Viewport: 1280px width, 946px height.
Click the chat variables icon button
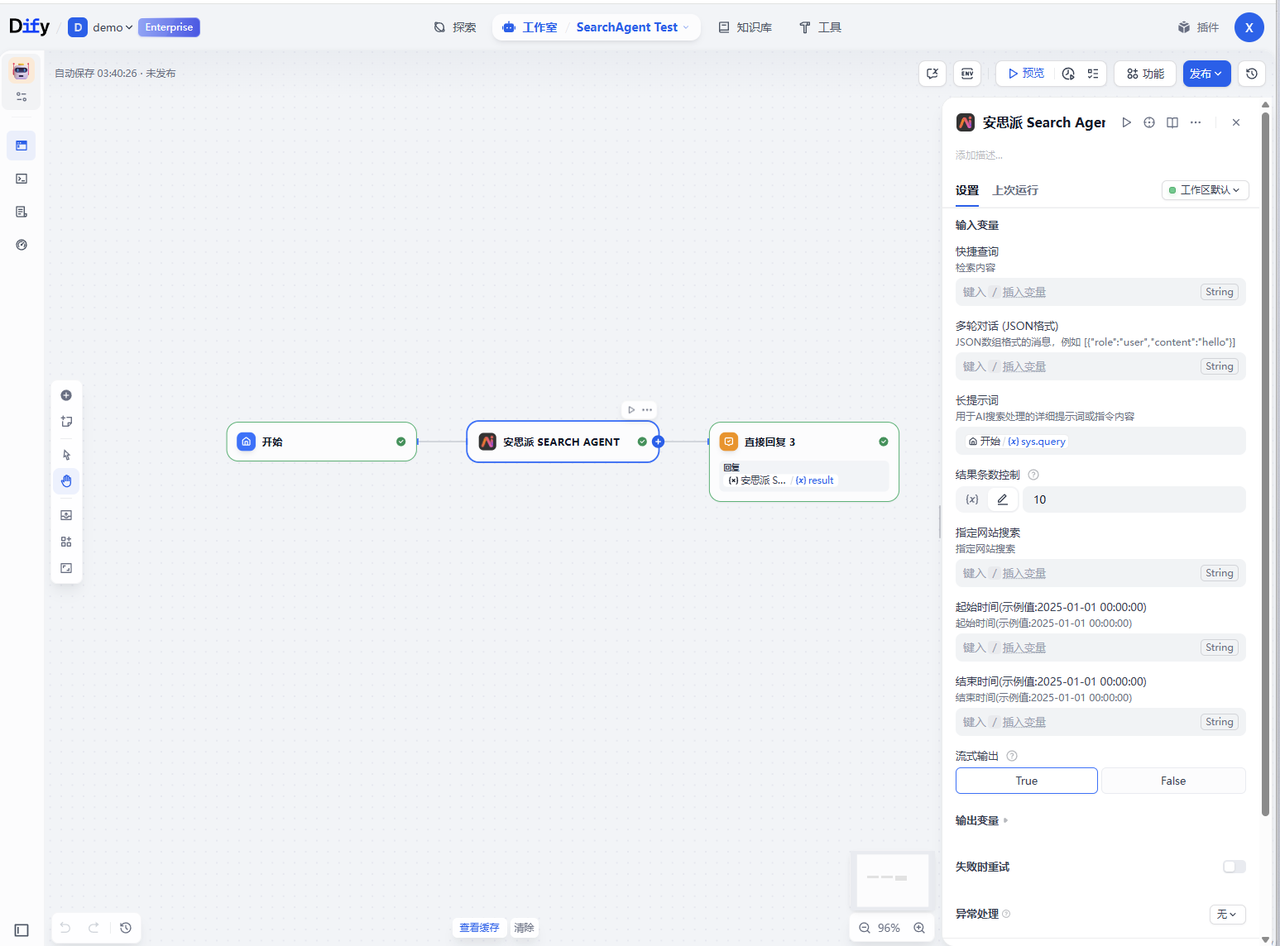(932, 73)
